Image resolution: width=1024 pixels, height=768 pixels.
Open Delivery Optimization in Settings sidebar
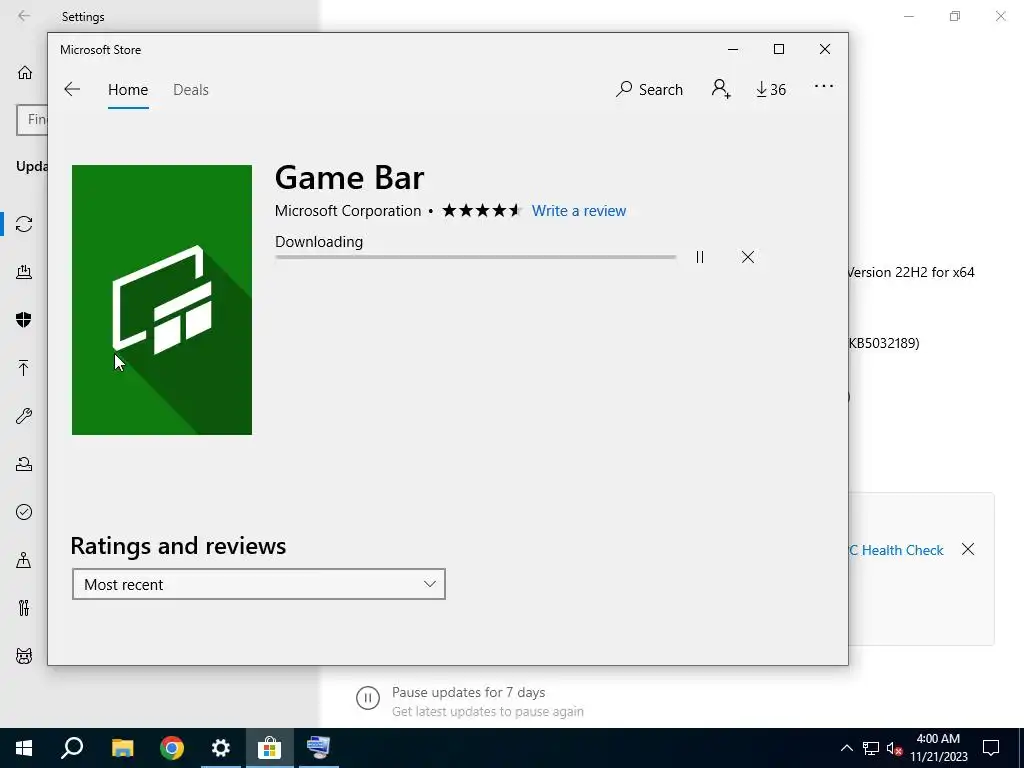(24, 272)
